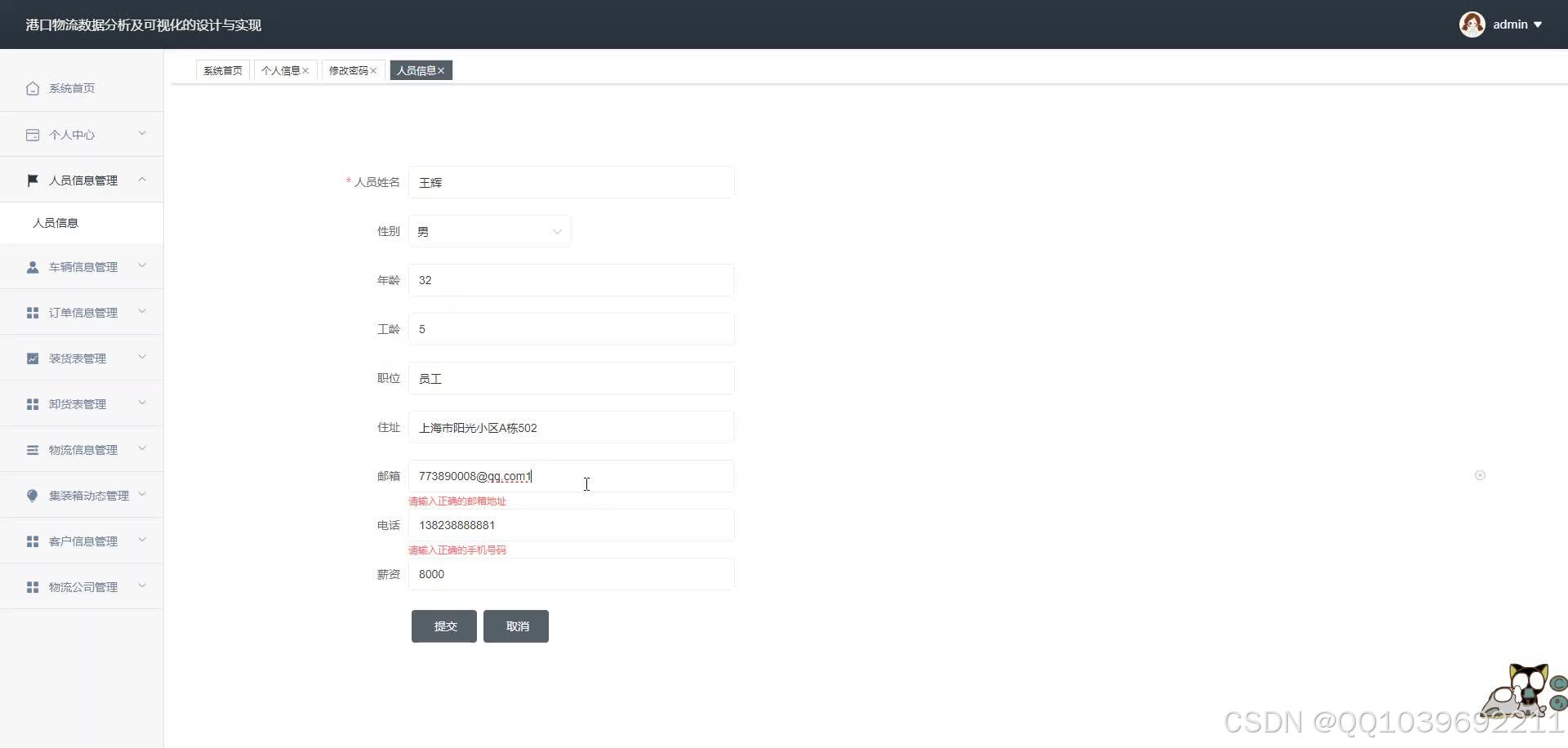Click the cat mascot widget in corner
The image size is (1568, 748).
pyautogui.click(x=1524, y=690)
